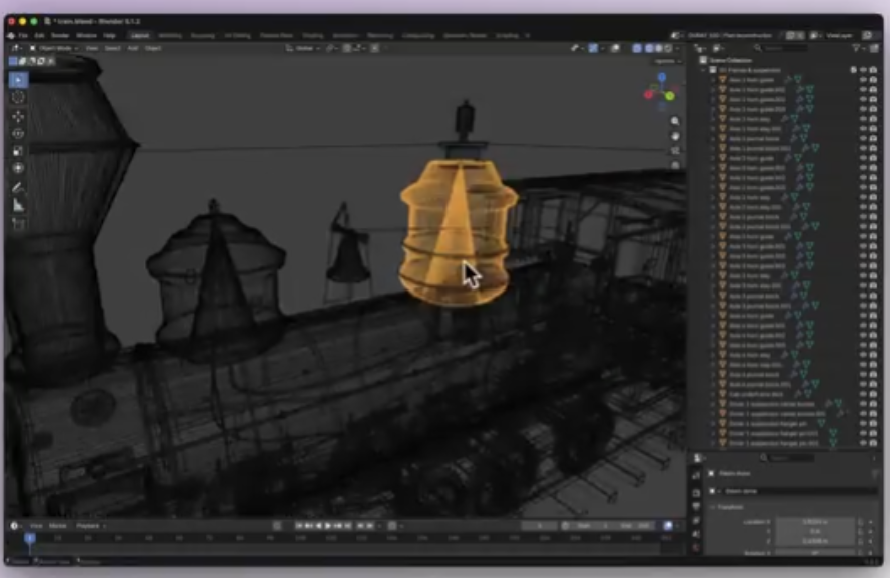
Task: Disable rendering for the Frames & suspension collection
Action: click(873, 70)
